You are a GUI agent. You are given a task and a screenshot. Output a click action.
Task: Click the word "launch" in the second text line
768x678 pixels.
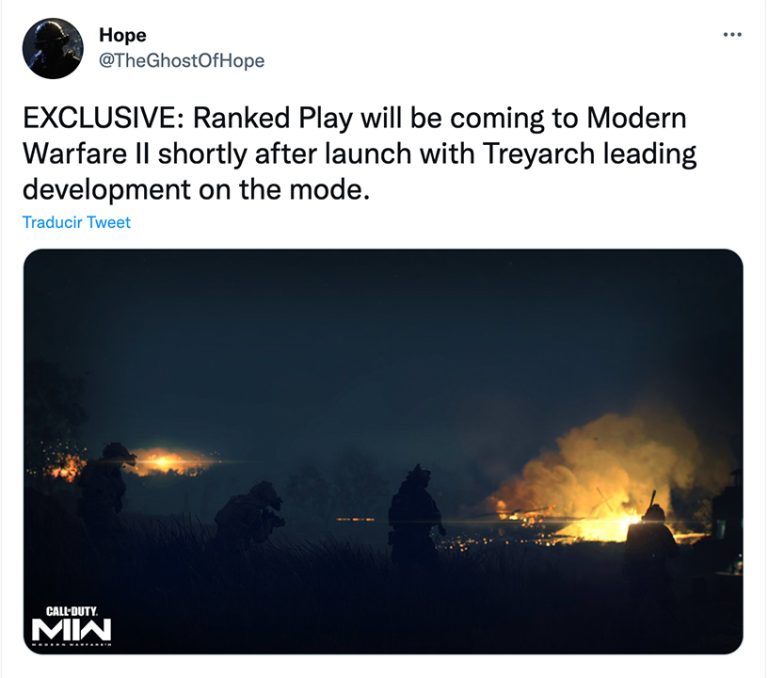(x=368, y=155)
